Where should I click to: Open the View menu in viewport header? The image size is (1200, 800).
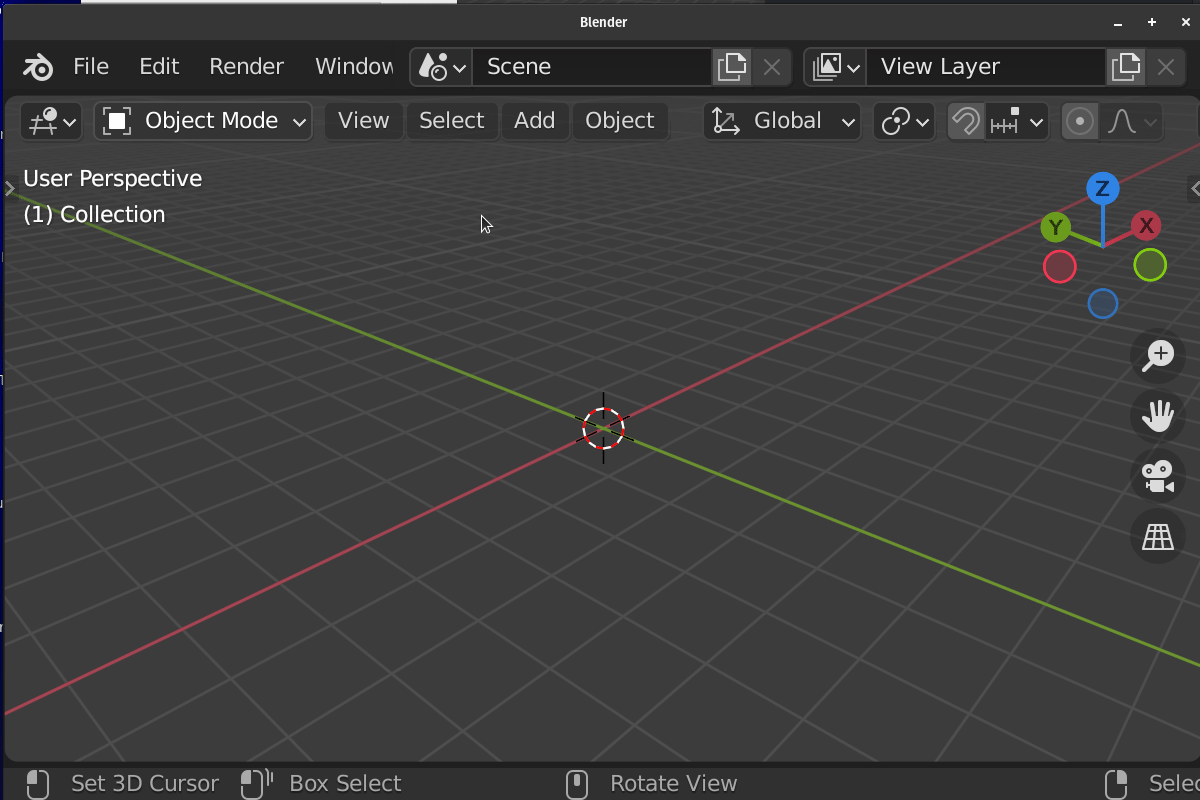point(363,121)
